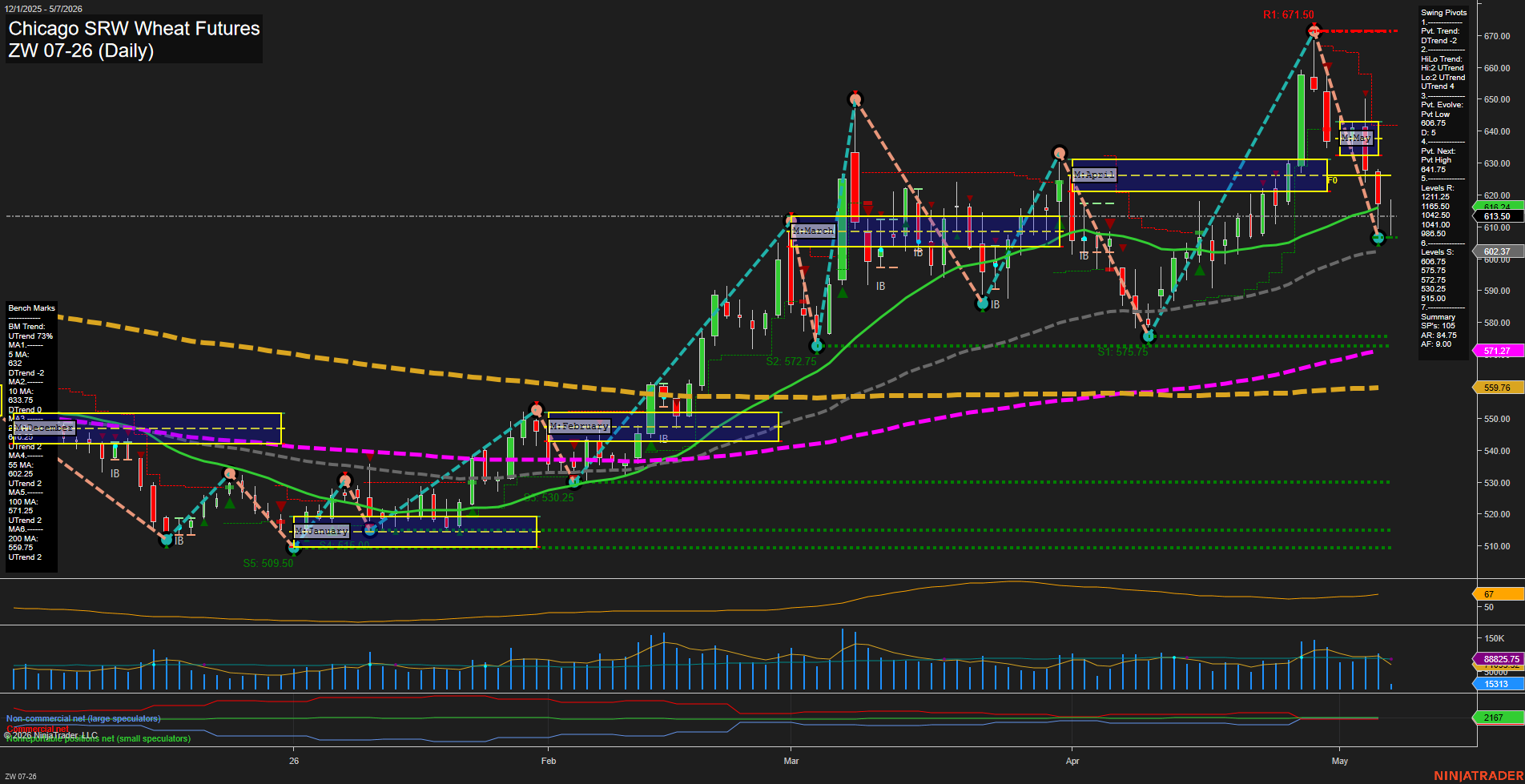Screen dimensions: 1525x784
Task: Select the M:May monthly range label
Action: tap(1356, 139)
